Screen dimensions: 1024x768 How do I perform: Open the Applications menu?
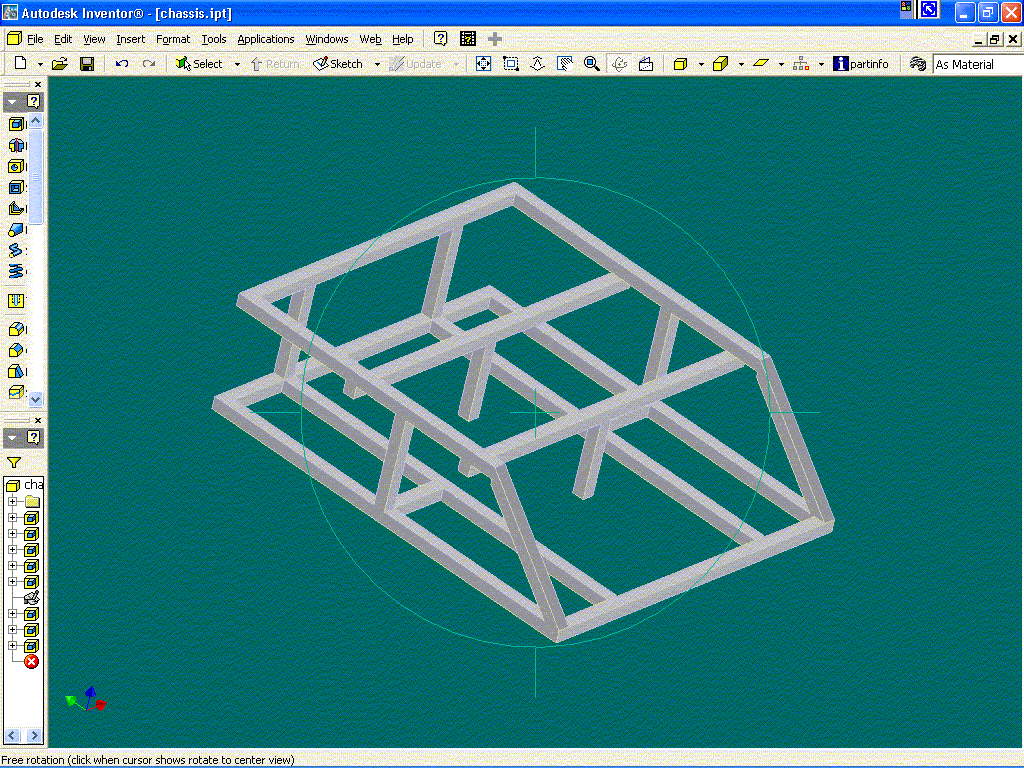coord(266,39)
